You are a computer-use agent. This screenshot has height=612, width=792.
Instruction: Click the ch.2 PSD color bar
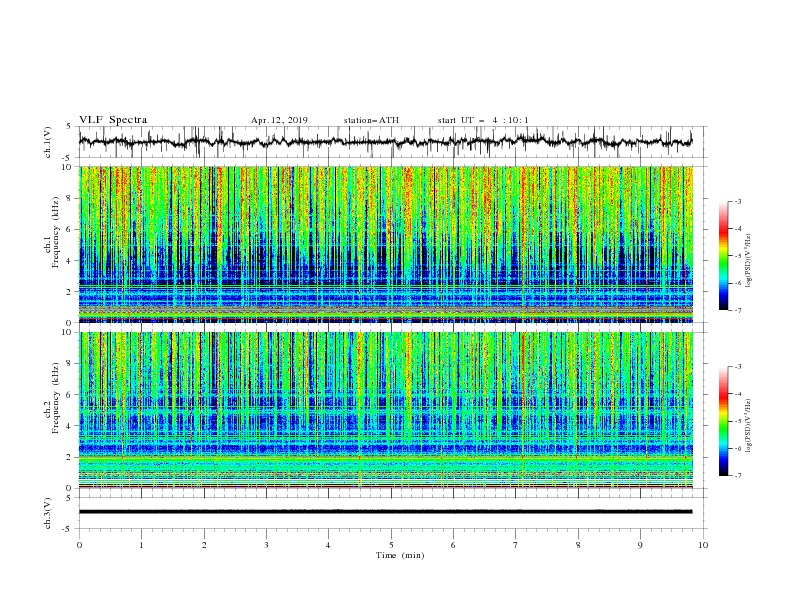(x=723, y=421)
